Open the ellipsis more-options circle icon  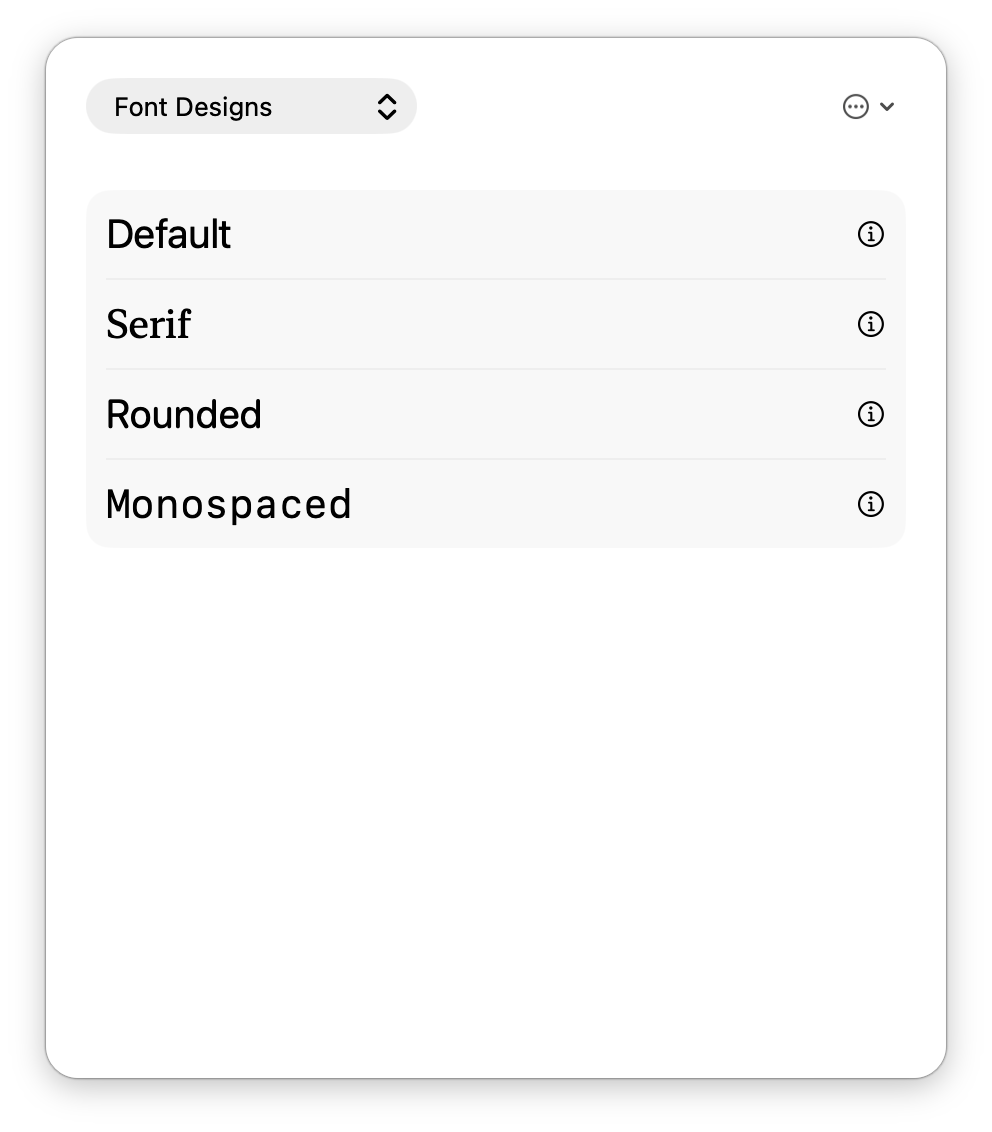pos(856,107)
